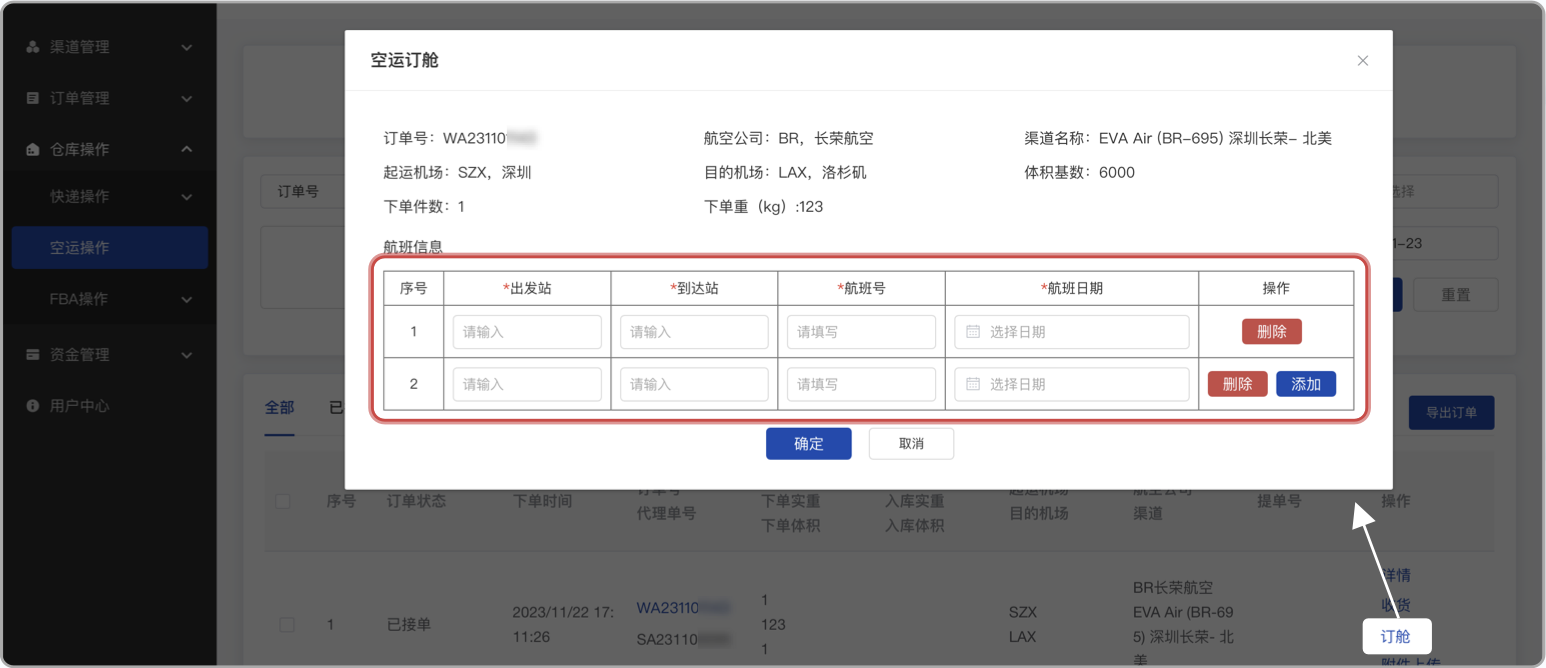The image size is (1546, 668).
Task: Collapse the 仓库操作 menu chevron
Action: click(x=187, y=150)
